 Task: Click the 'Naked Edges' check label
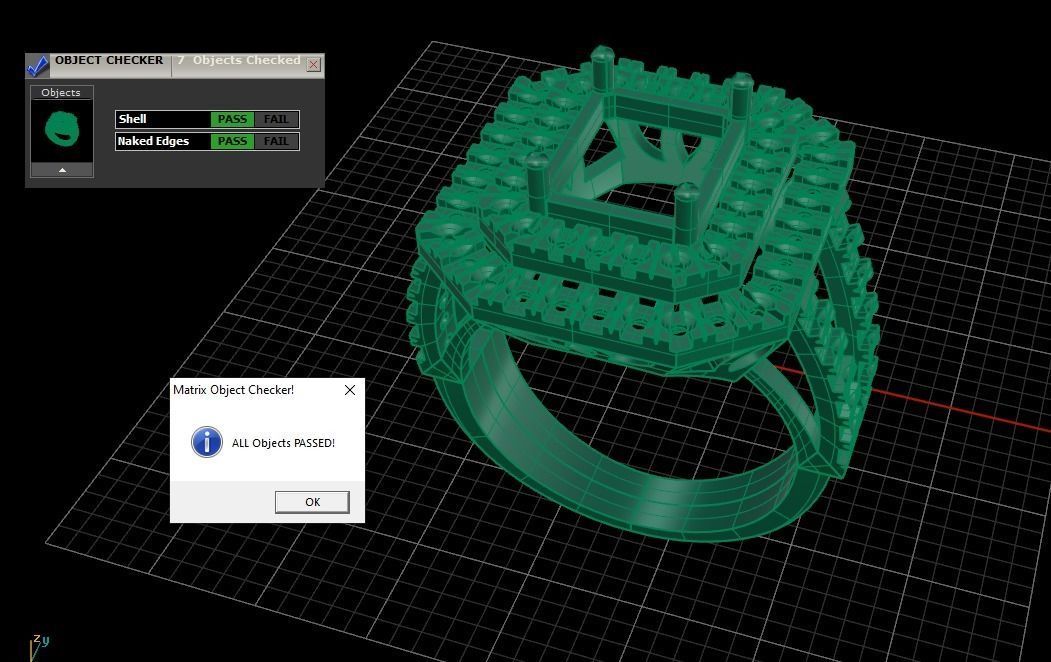pyautogui.click(x=153, y=141)
